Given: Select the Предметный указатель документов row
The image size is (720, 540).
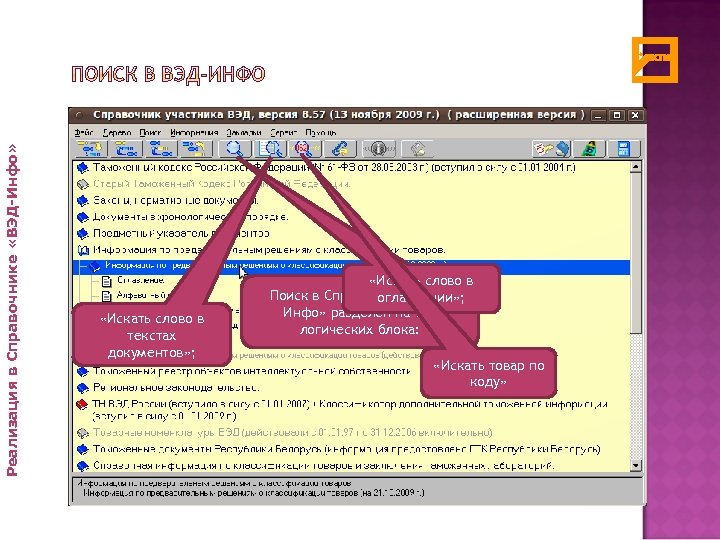Looking at the screenshot, I should pos(181,234).
